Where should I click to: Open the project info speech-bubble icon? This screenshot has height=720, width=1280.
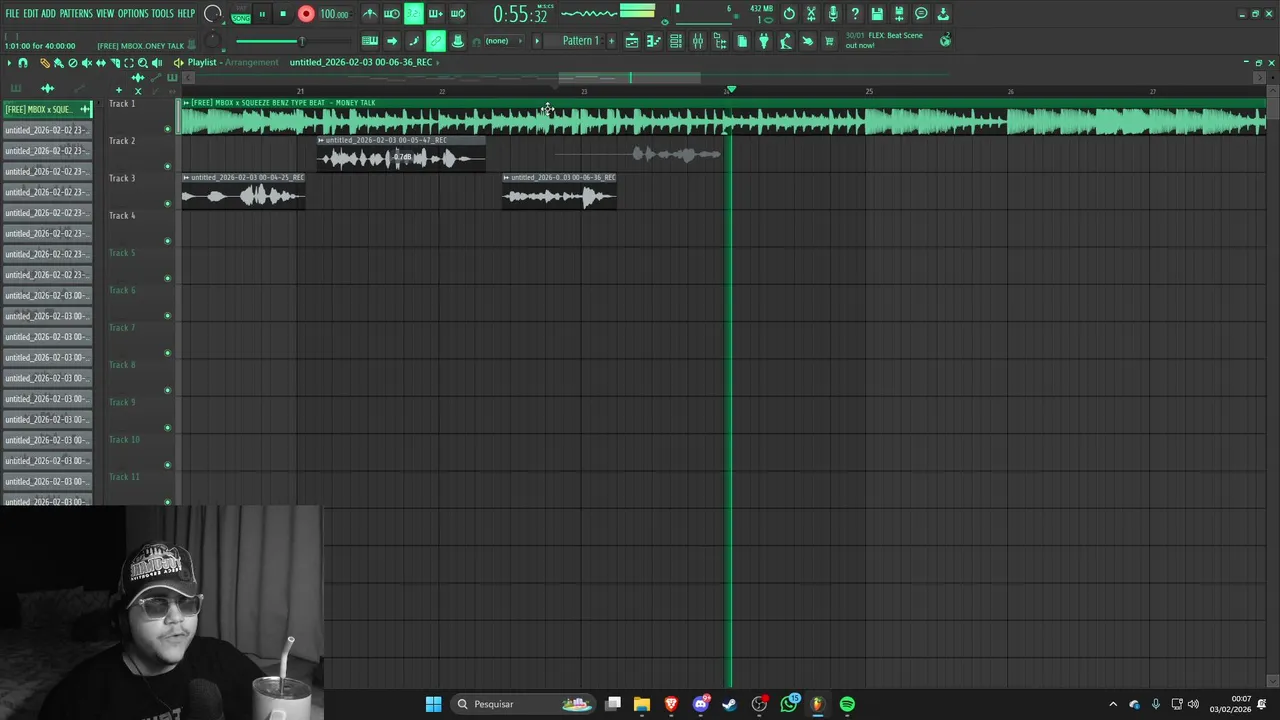(921, 14)
